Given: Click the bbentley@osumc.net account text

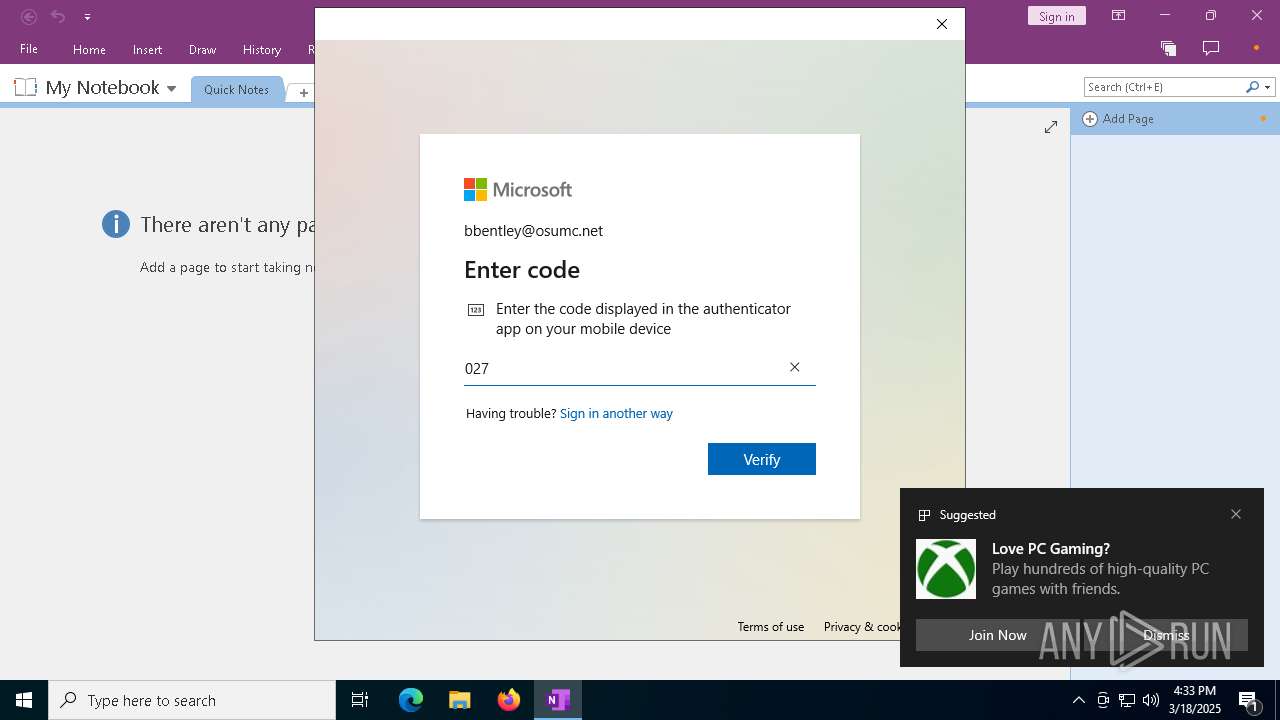Looking at the screenshot, I should (533, 231).
